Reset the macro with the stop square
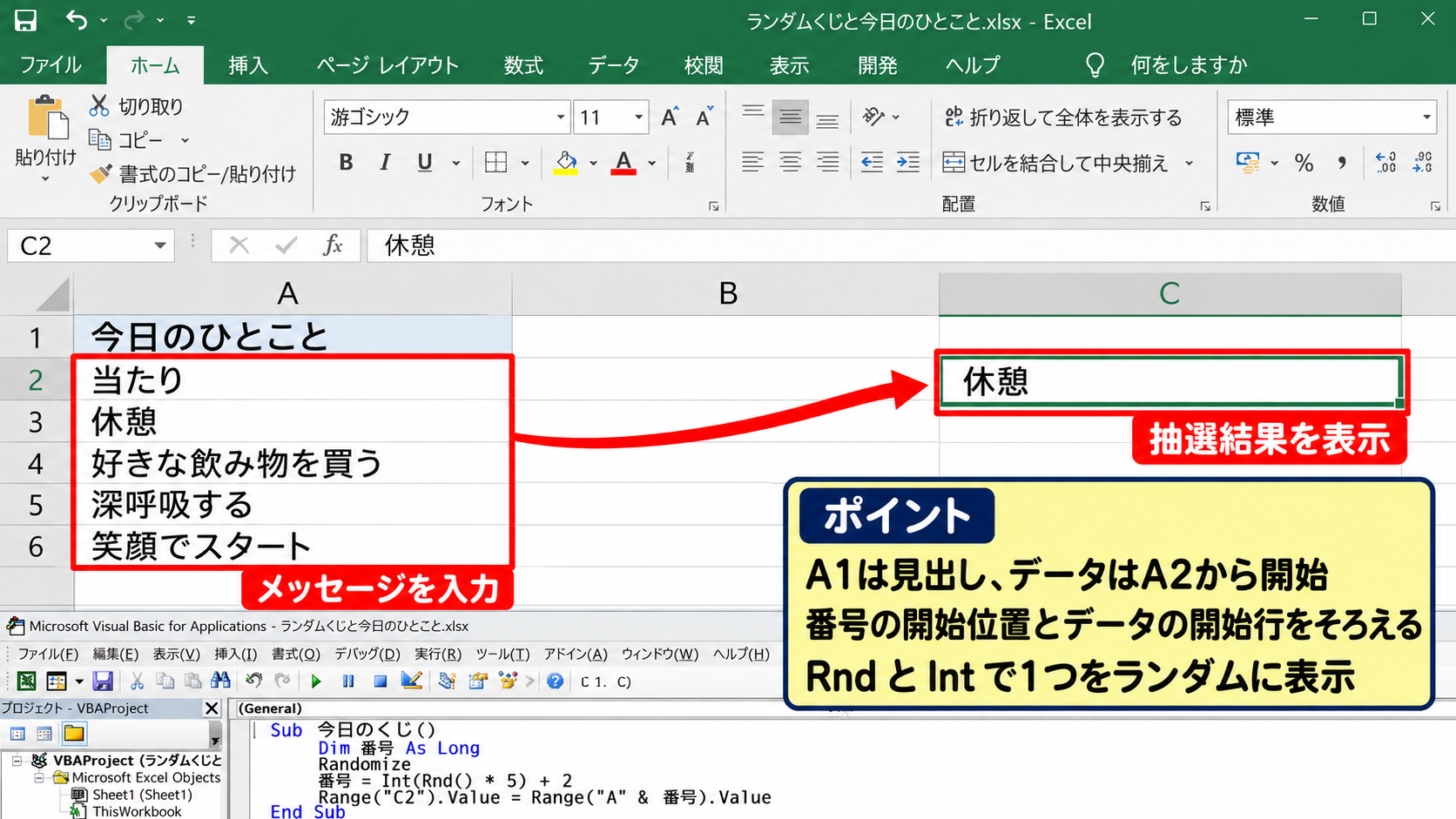The height and width of the screenshot is (819, 1456). click(381, 681)
